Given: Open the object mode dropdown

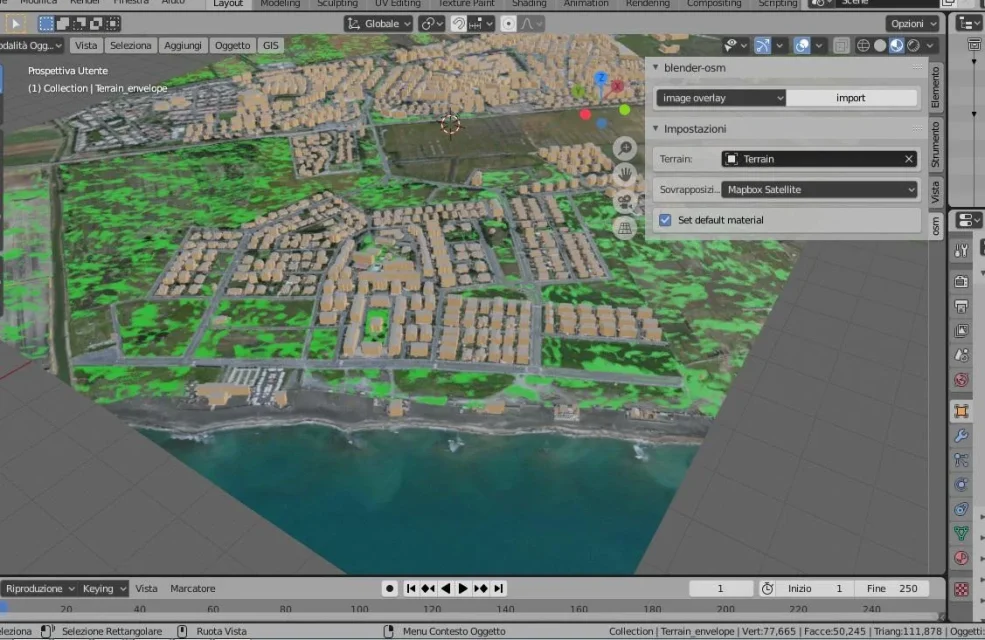Looking at the screenshot, I should (x=31, y=45).
